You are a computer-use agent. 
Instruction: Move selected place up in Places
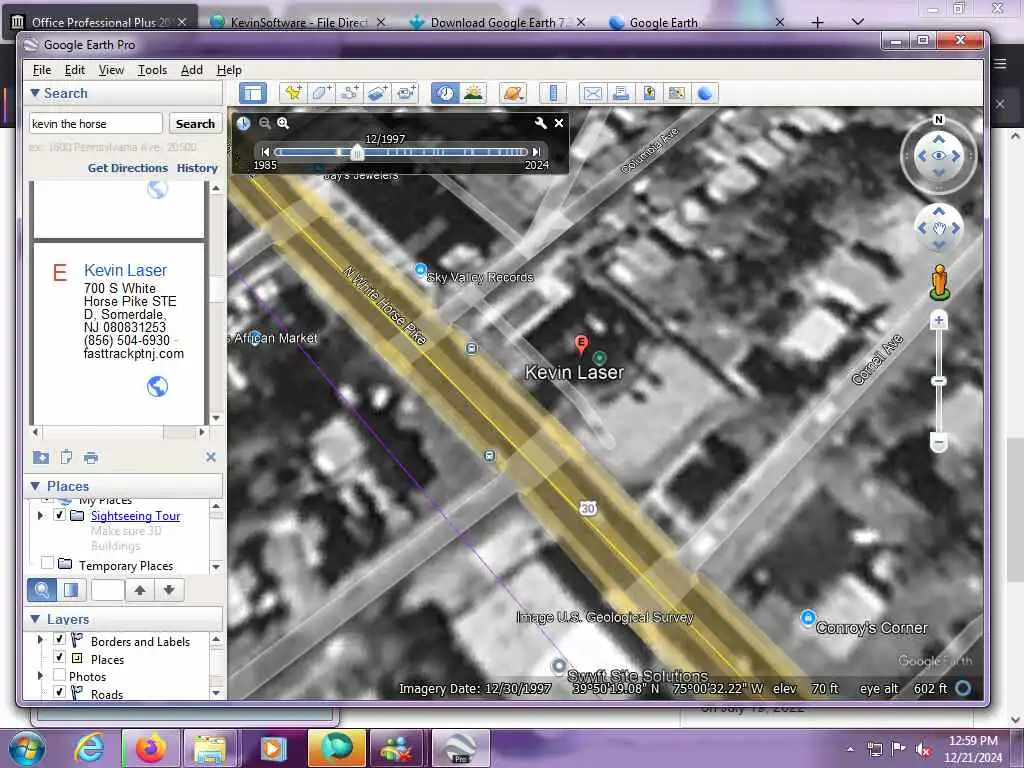pos(140,590)
